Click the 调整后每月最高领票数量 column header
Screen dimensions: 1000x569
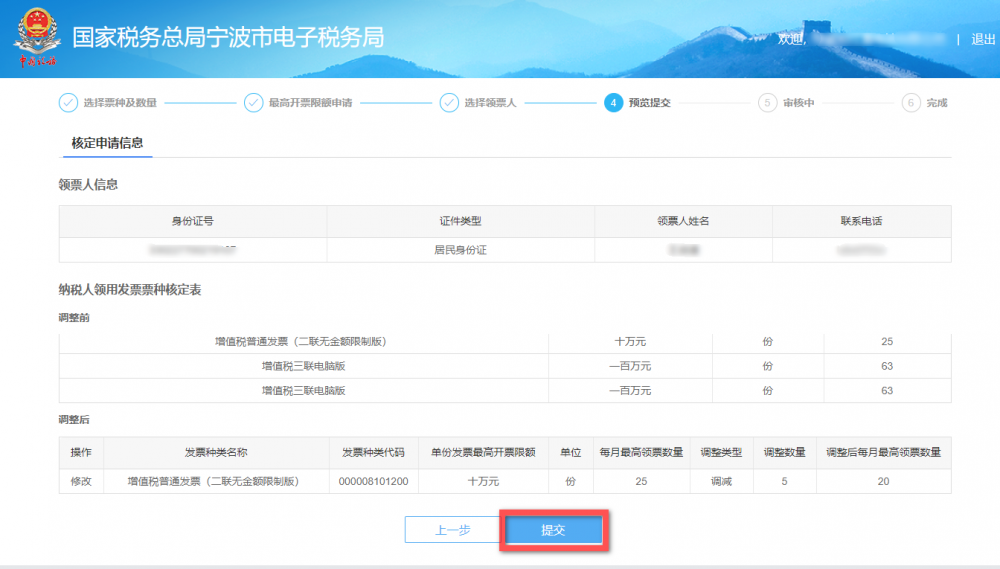pos(883,452)
